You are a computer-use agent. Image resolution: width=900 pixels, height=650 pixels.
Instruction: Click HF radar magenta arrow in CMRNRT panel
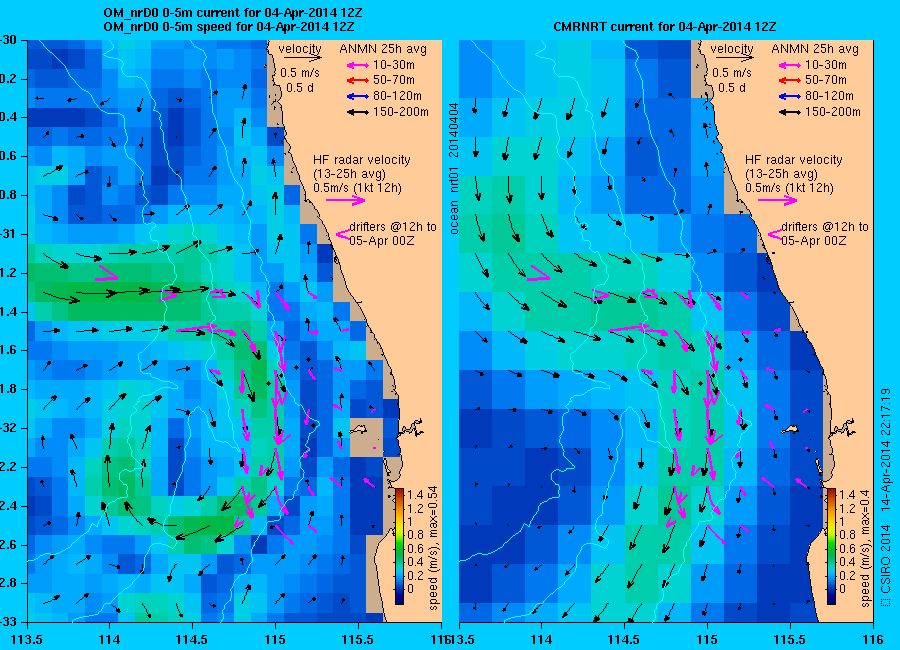point(778,200)
